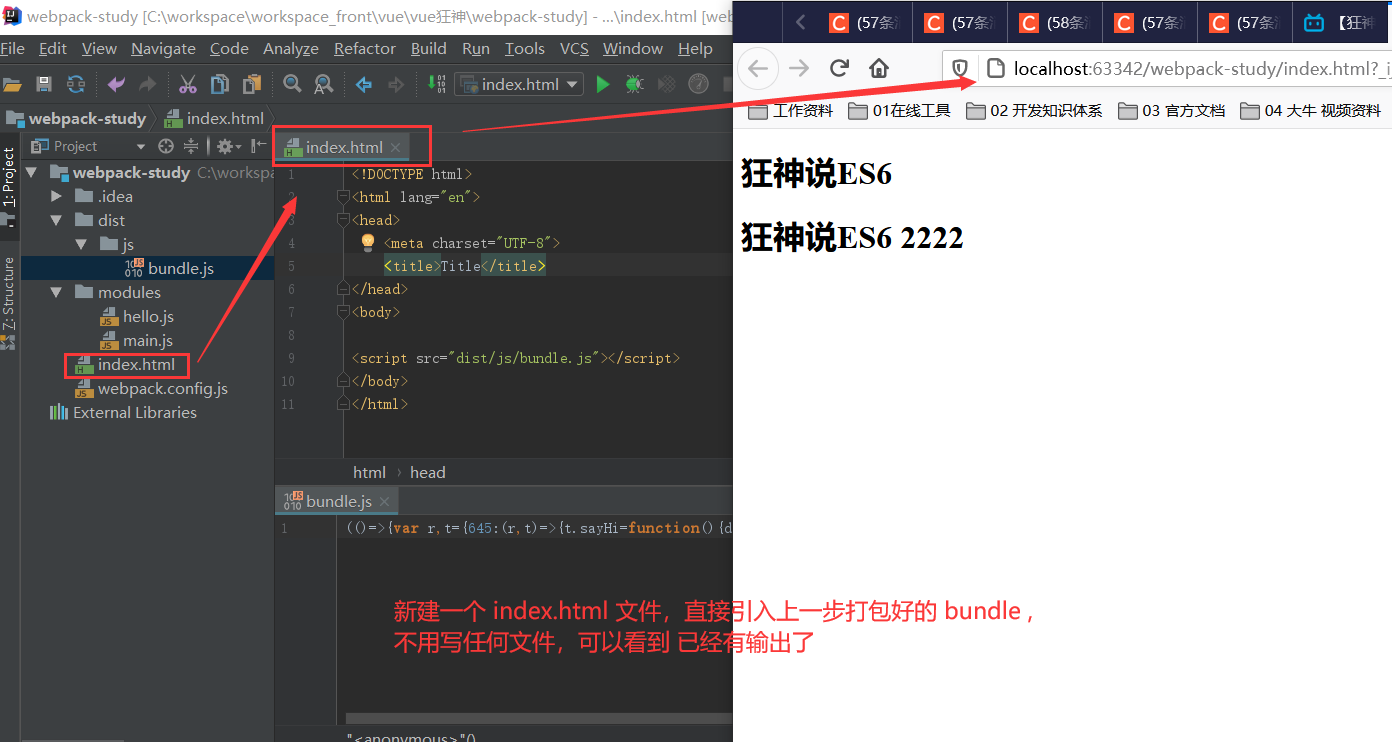Click the Save All toolbar icon
1392x742 pixels.
[44, 84]
